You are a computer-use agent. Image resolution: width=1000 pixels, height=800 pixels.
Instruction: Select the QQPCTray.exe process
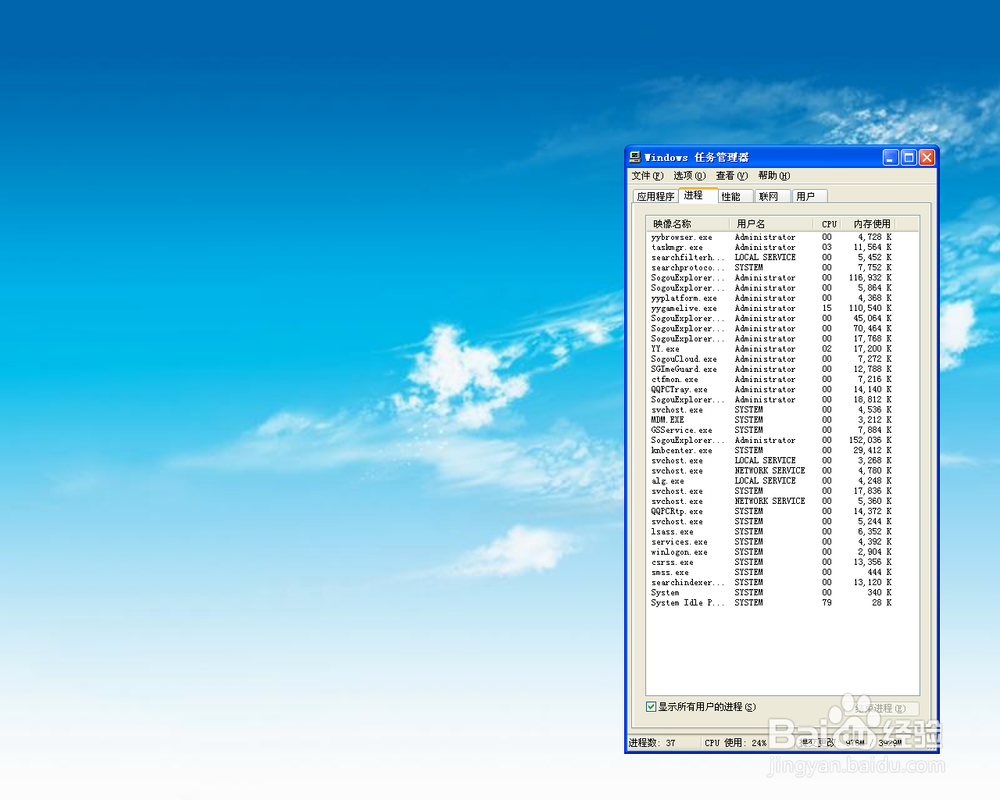click(771, 390)
